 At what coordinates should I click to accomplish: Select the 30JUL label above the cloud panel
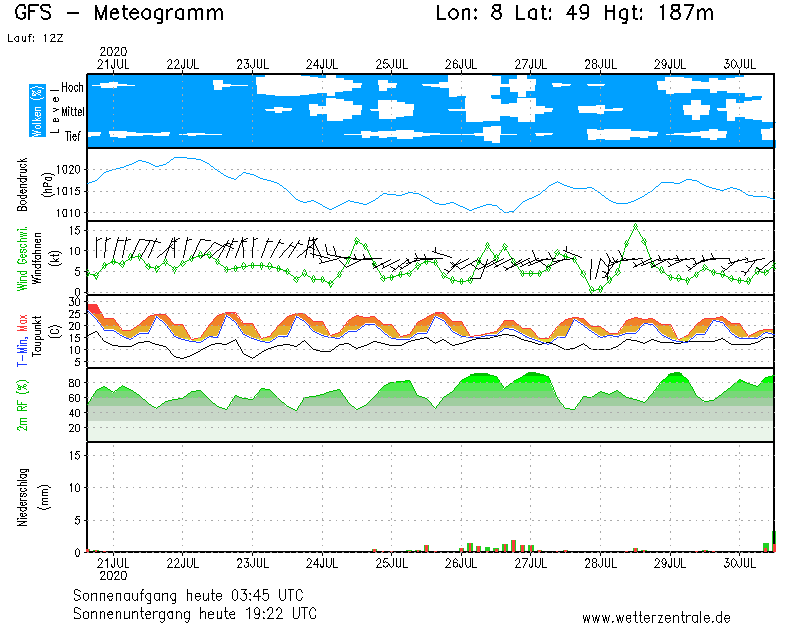tap(740, 65)
